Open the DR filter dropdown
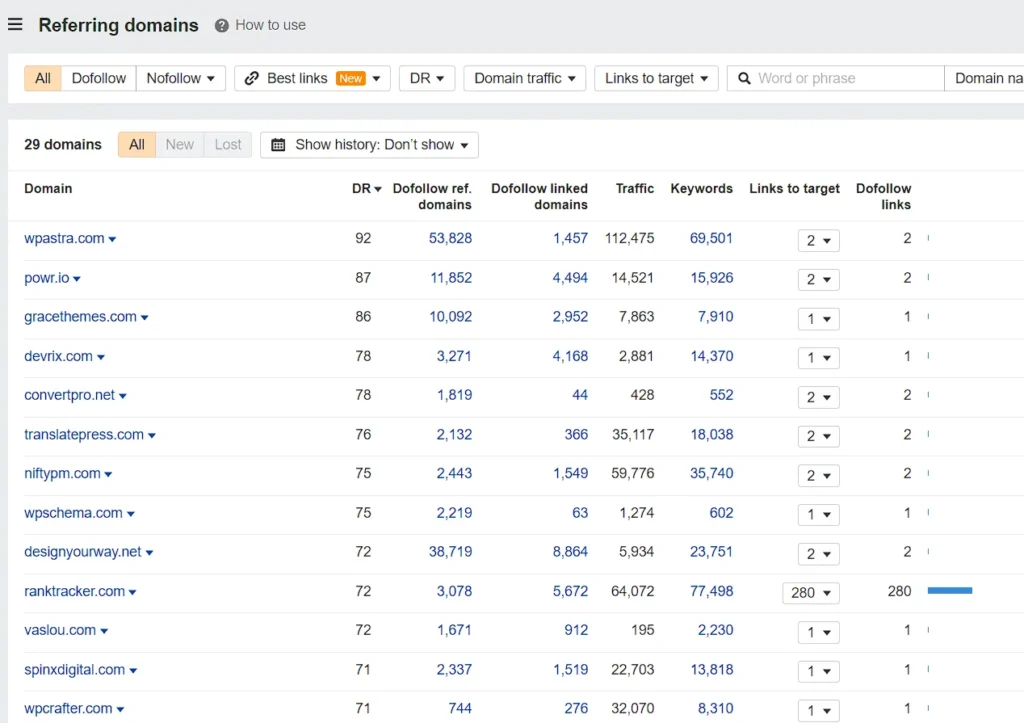 (426, 78)
